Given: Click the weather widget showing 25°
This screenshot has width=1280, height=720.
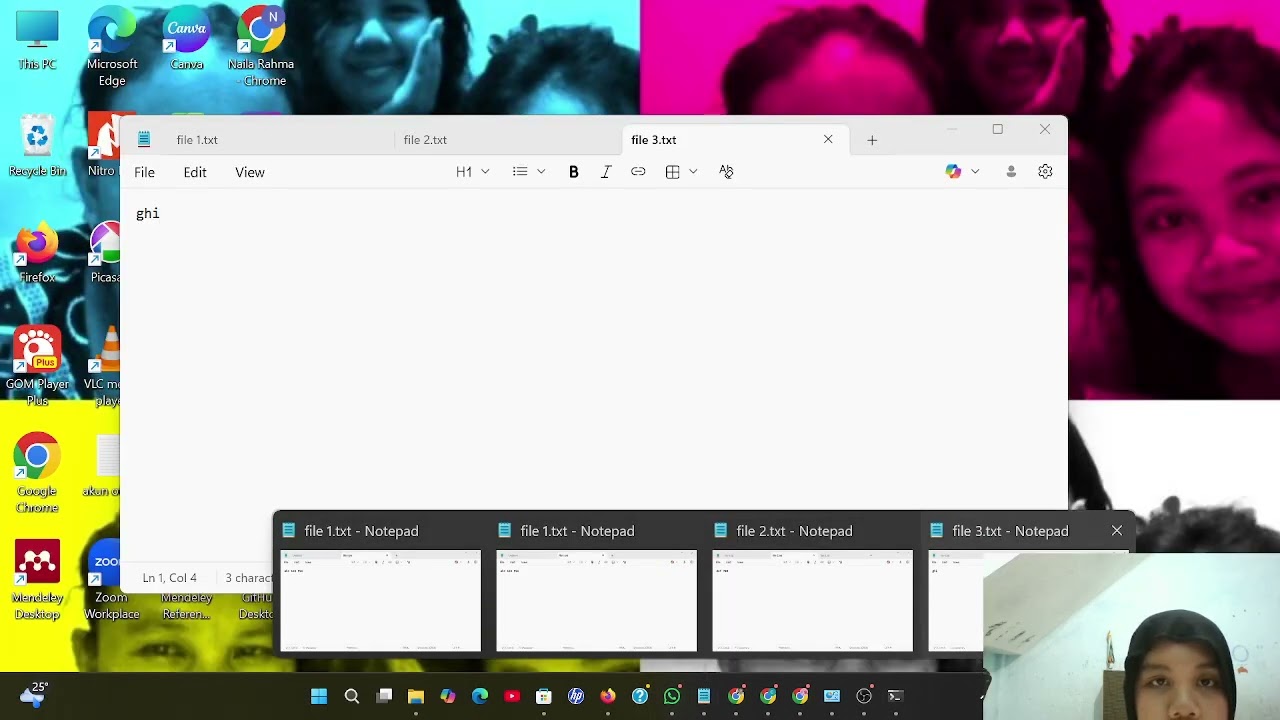Looking at the screenshot, I should pos(33,695).
